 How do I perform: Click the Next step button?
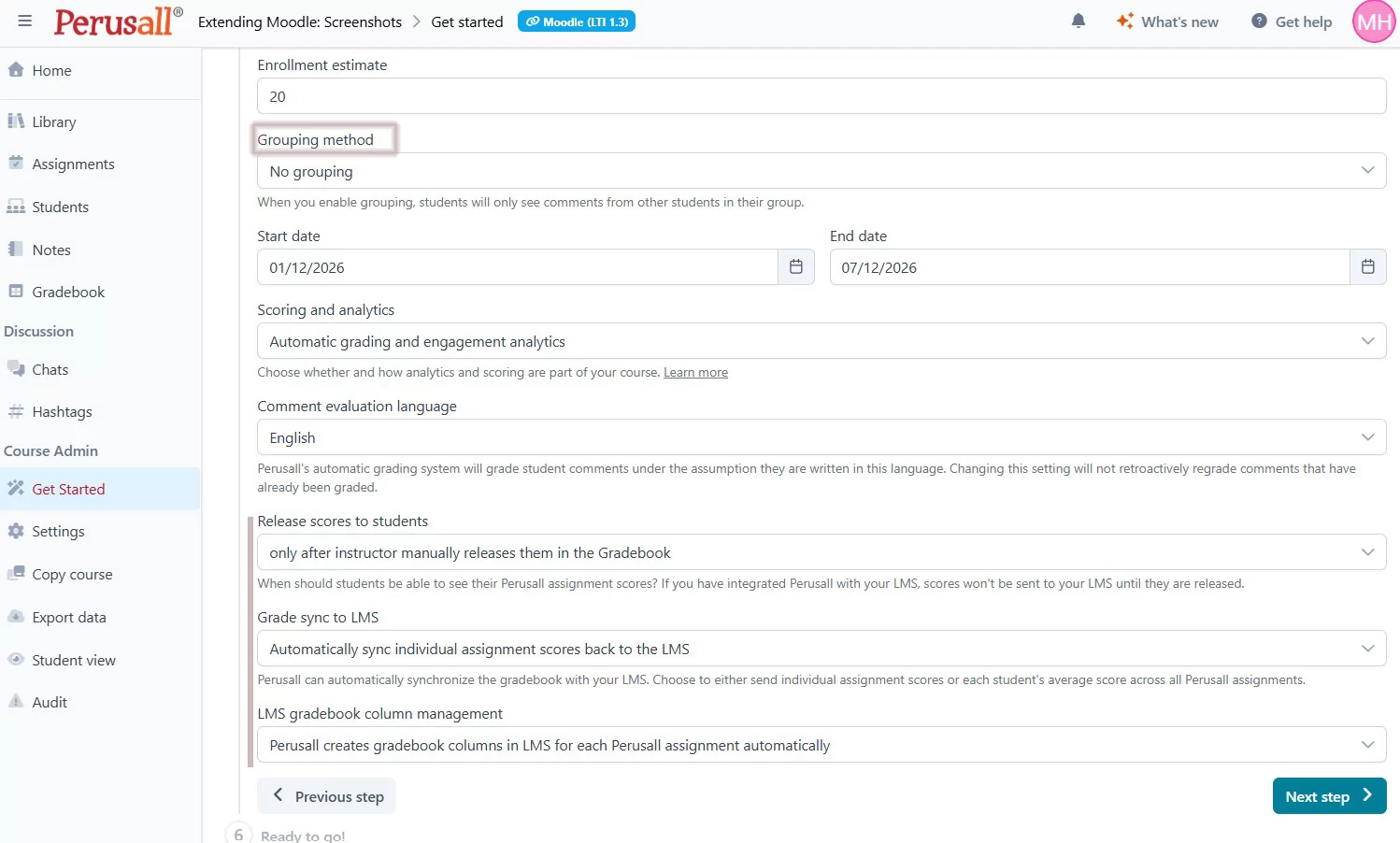point(1328,796)
